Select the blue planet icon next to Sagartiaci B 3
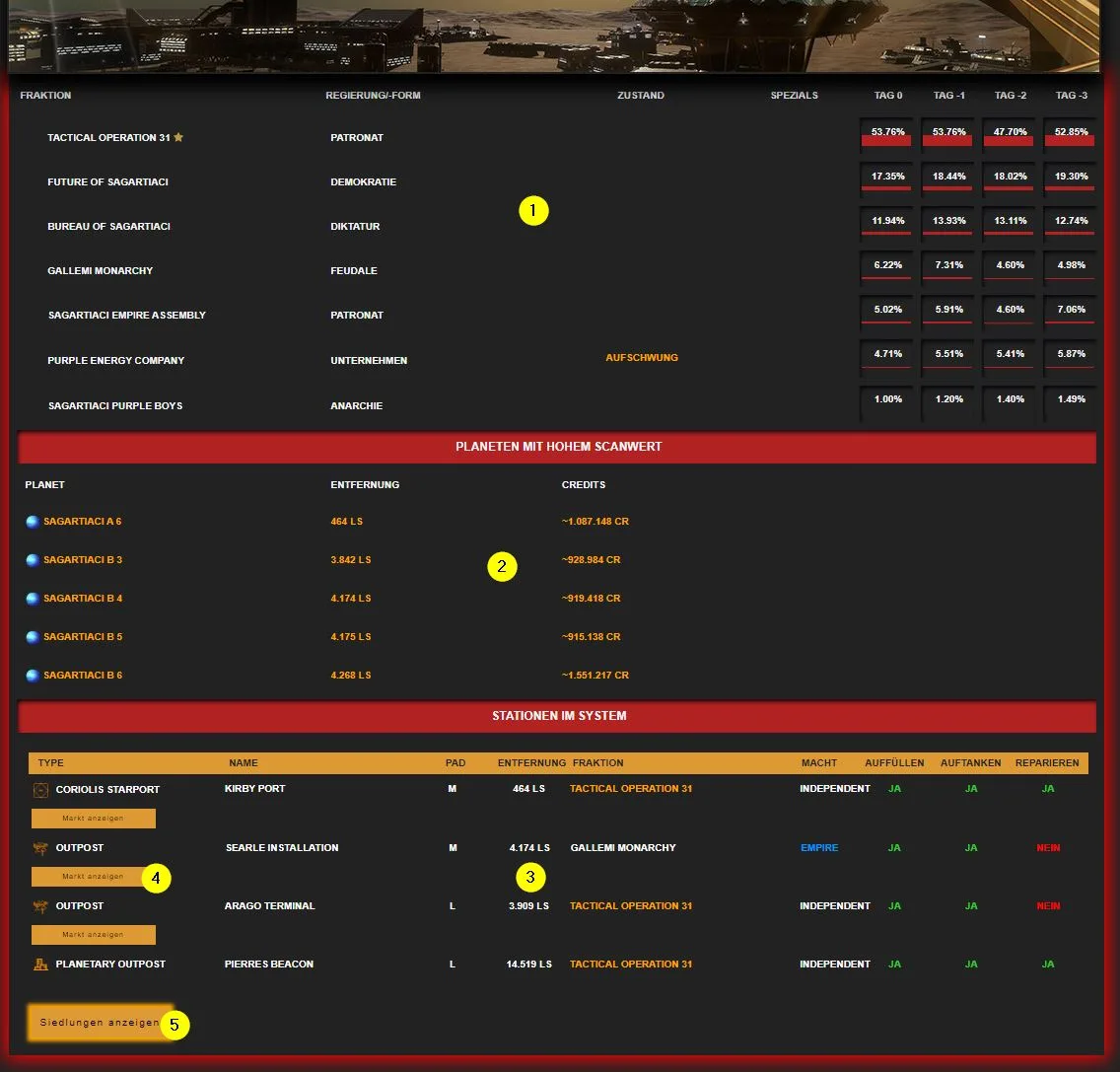 click(33, 560)
